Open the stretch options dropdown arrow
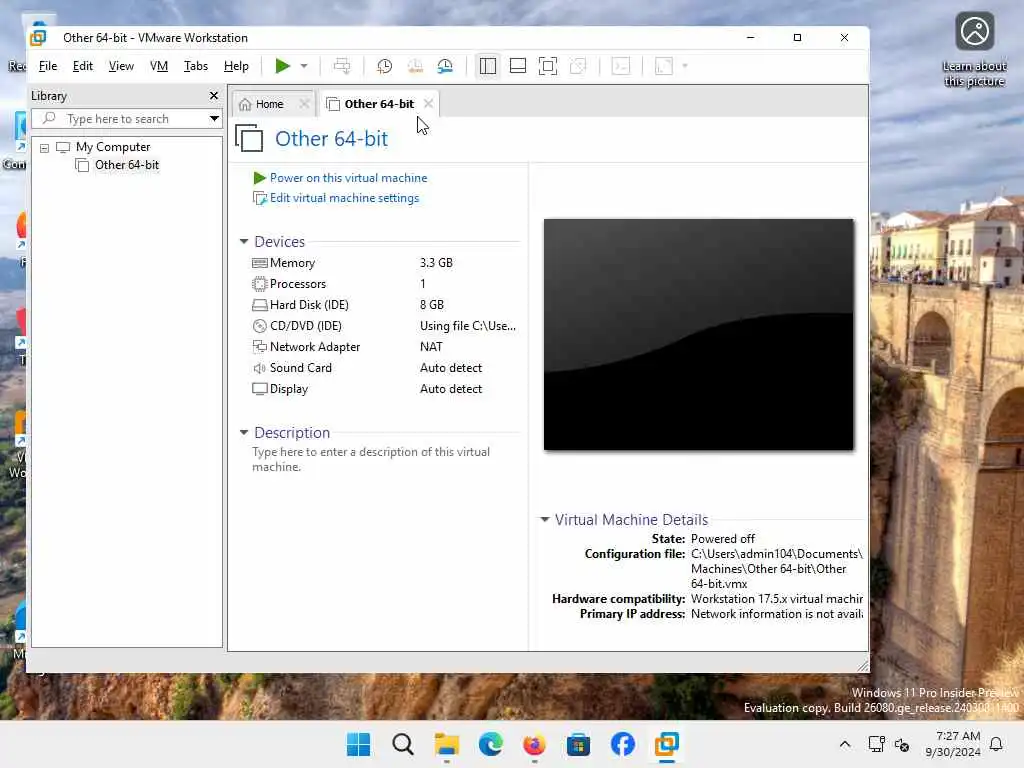The width and height of the screenshot is (1024, 768). tap(684, 66)
